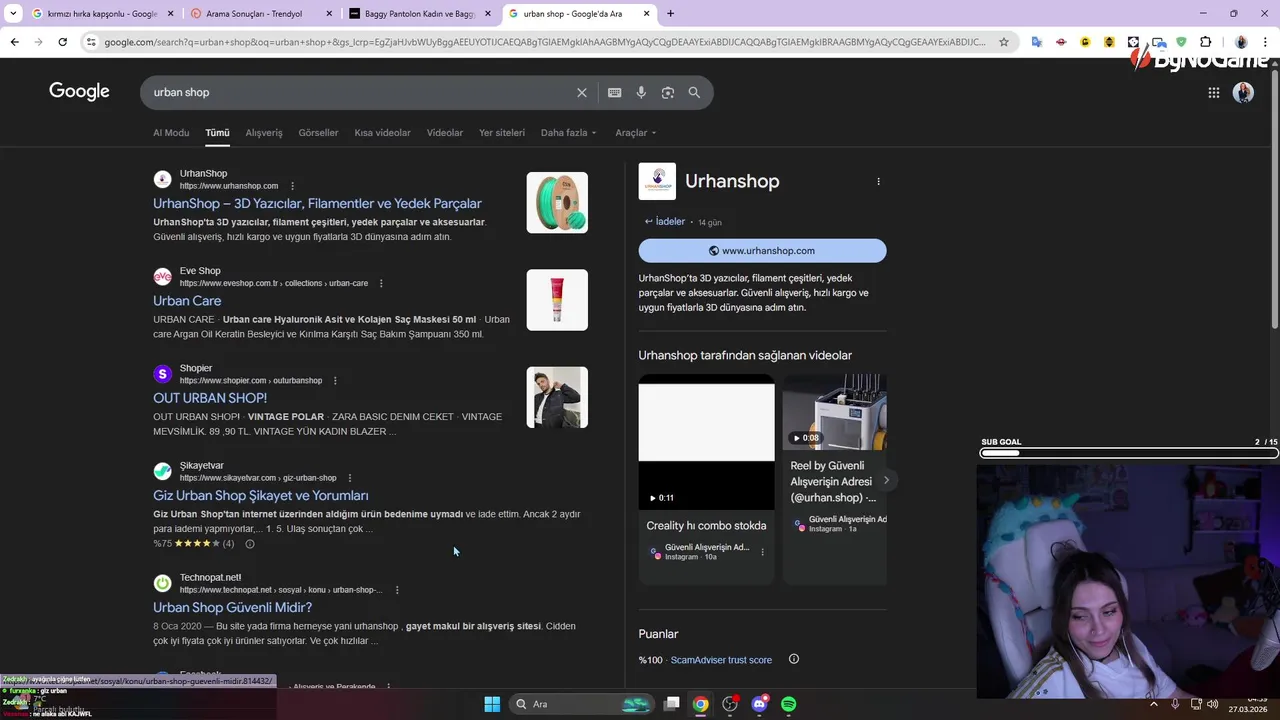Screen dimensions: 1280x720
Task: Click the green shield extension icon
Action: pyautogui.click(x=1181, y=42)
